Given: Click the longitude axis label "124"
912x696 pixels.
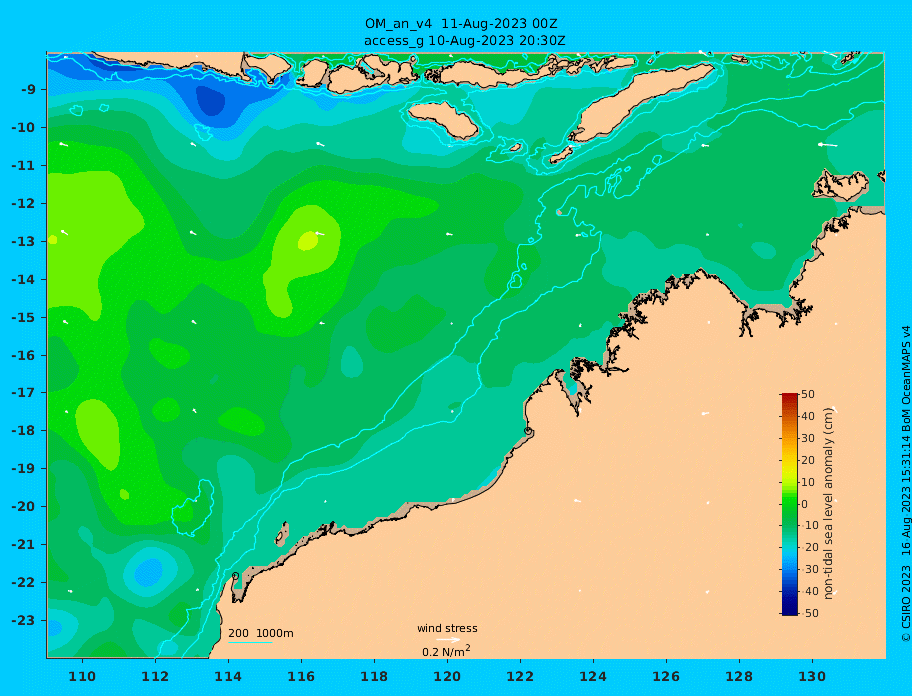Looking at the screenshot, I should pyautogui.click(x=593, y=676).
